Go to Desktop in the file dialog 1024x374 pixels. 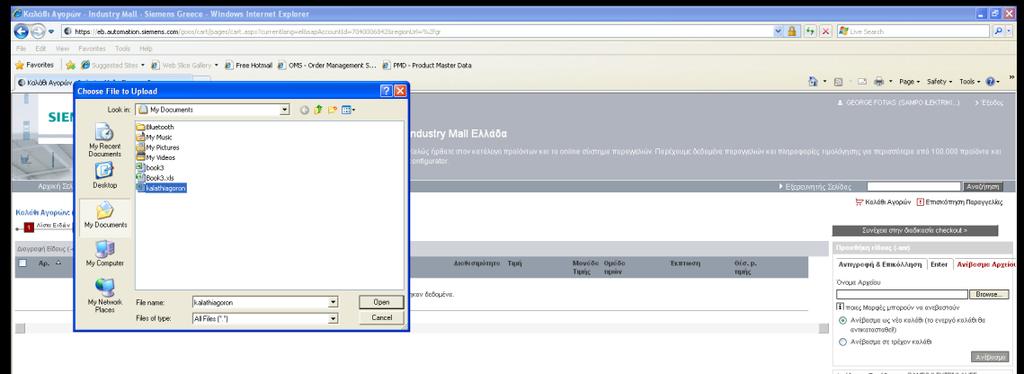104,176
